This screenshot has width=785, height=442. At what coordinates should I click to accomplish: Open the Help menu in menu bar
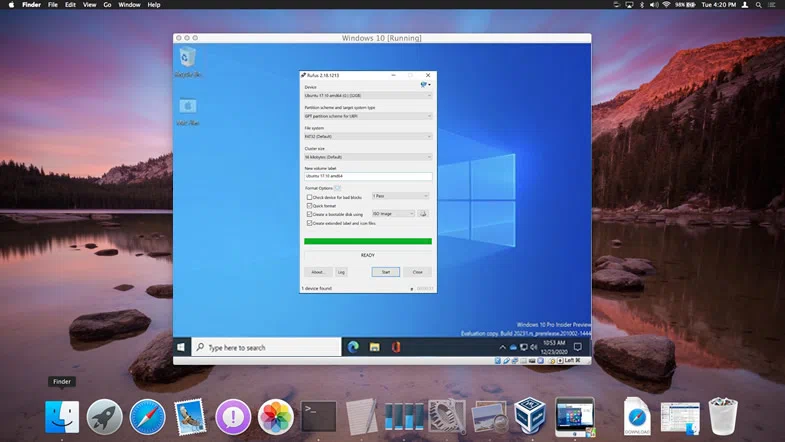pyautogui.click(x=154, y=5)
